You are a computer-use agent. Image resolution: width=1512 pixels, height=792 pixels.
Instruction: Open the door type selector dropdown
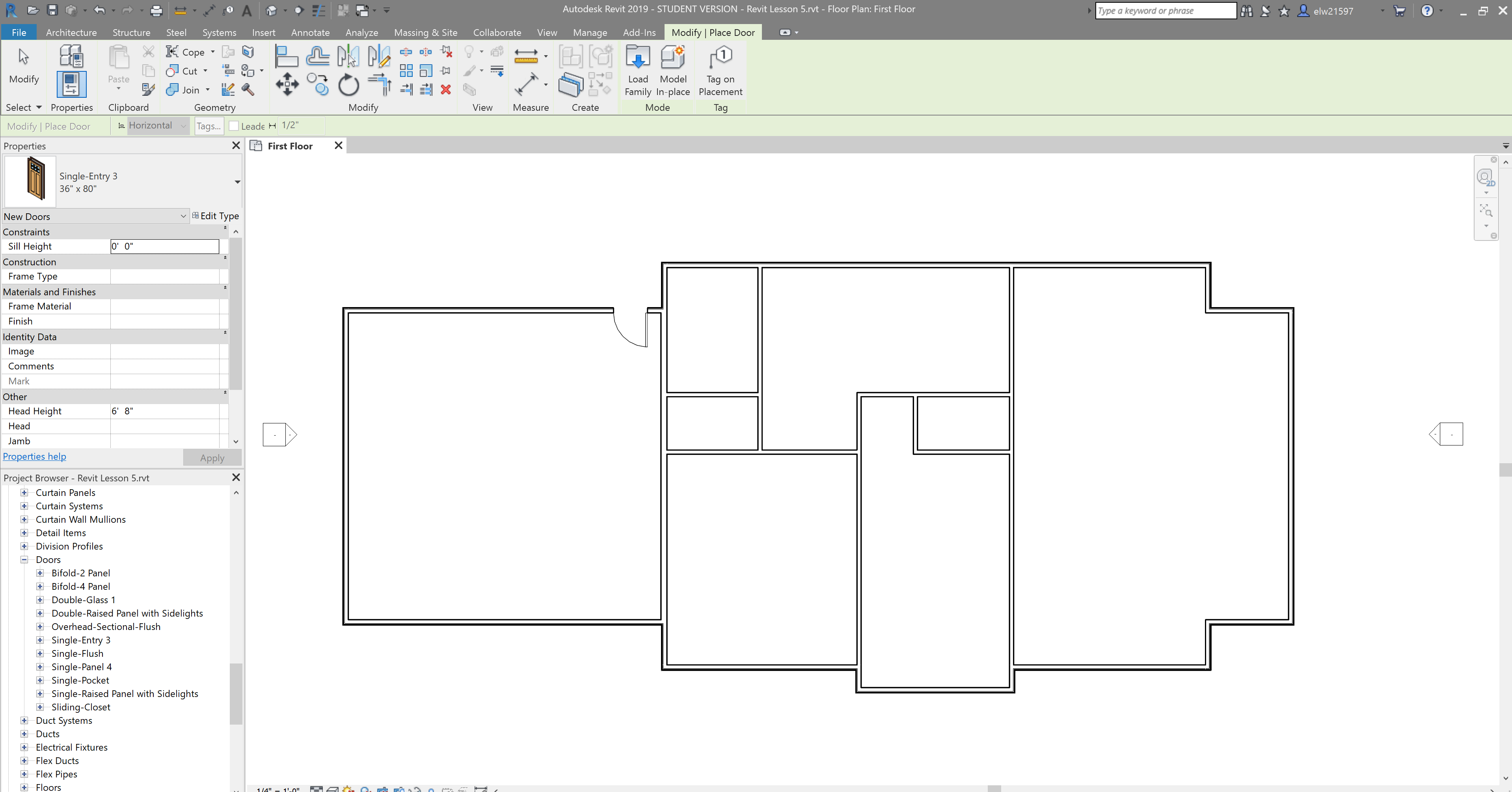237,182
